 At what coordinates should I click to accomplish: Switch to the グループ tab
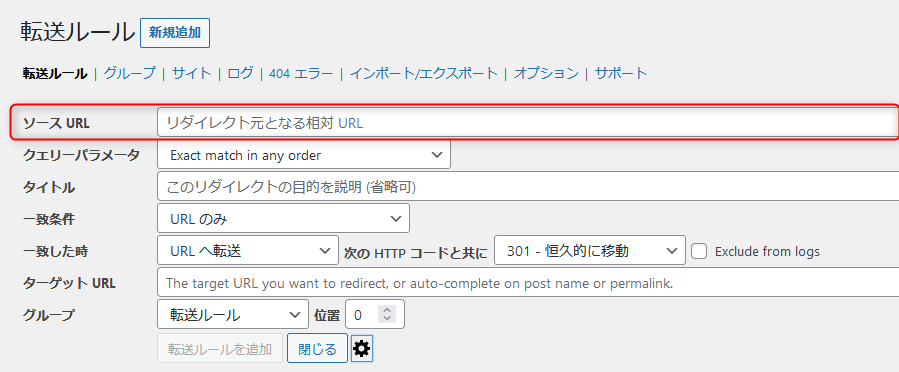point(130,73)
